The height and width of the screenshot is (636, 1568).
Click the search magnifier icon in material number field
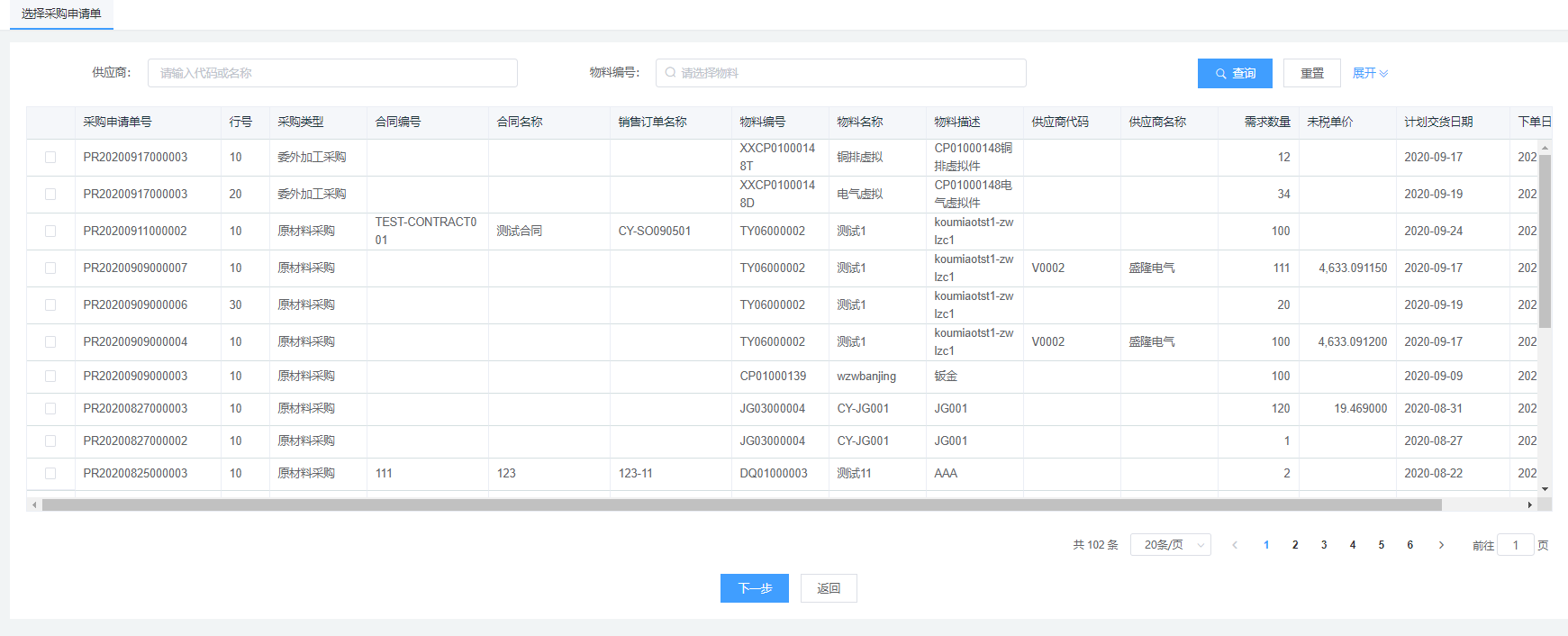point(670,73)
